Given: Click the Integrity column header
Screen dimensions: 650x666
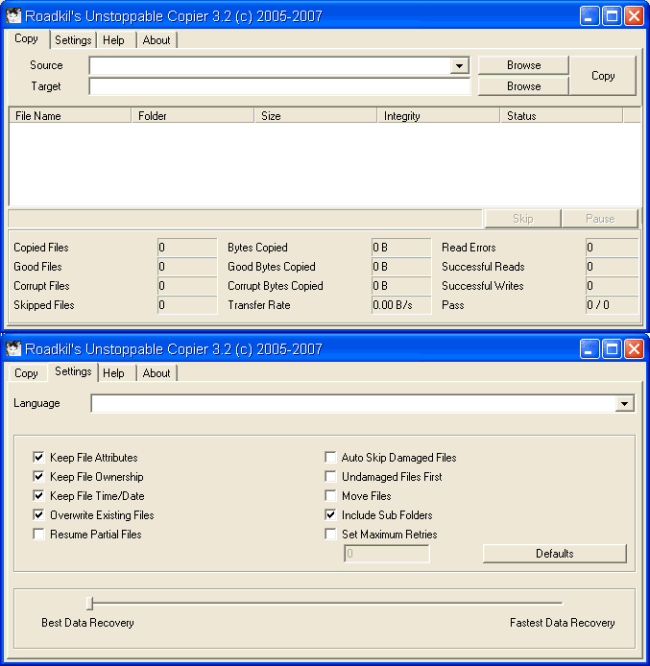Looking at the screenshot, I should pyautogui.click(x=438, y=116).
